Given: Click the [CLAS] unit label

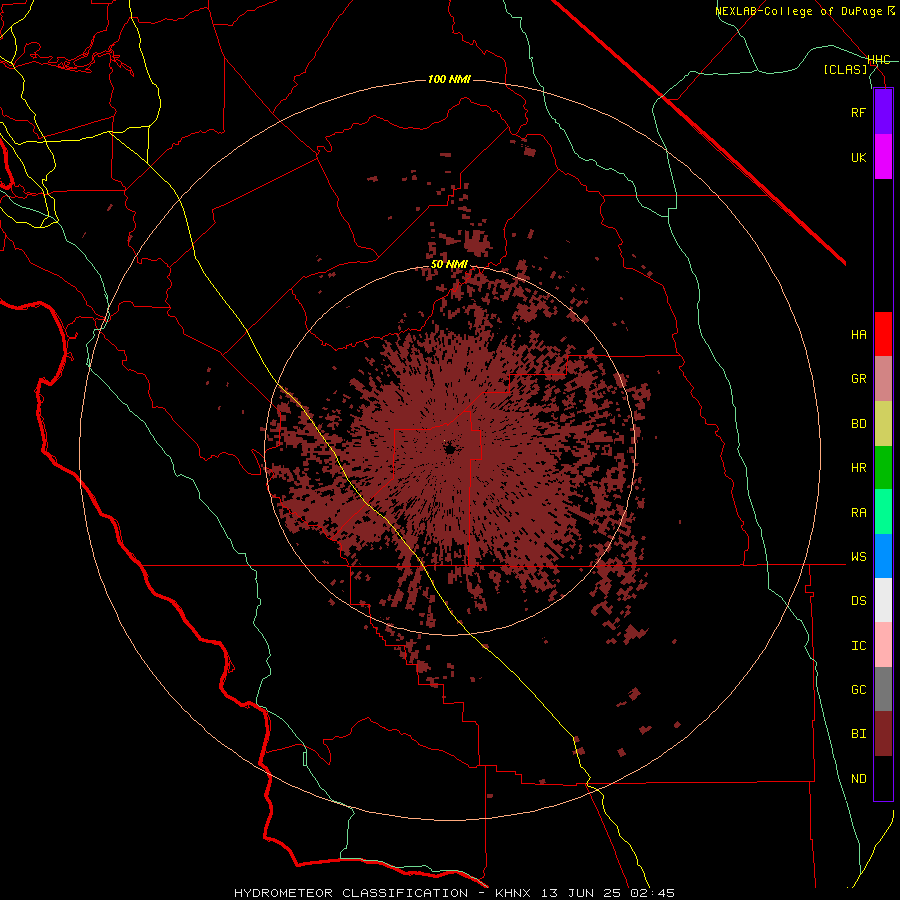Looking at the screenshot, I should tap(845, 70).
